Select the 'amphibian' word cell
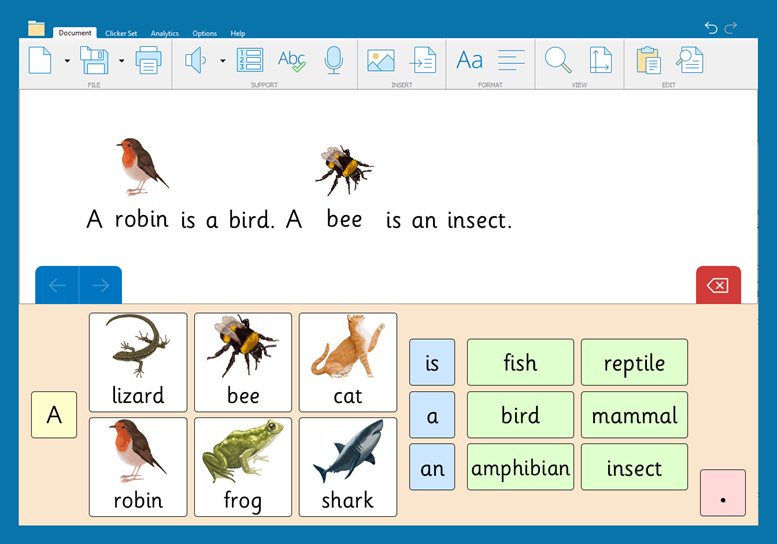The height and width of the screenshot is (544, 777). click(x=520, y=467)
